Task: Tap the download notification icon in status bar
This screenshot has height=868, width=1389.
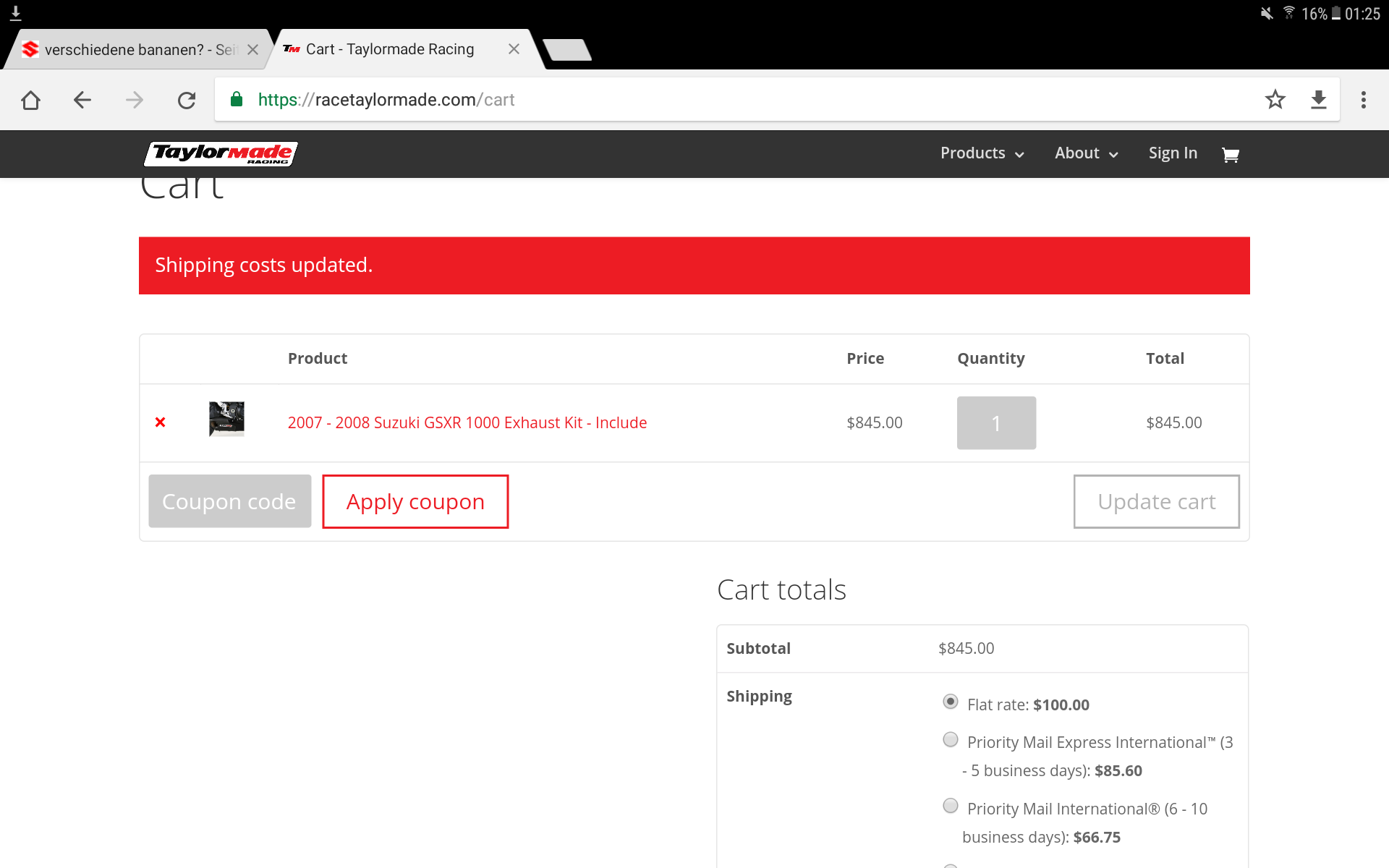Action: coord(15,13)
